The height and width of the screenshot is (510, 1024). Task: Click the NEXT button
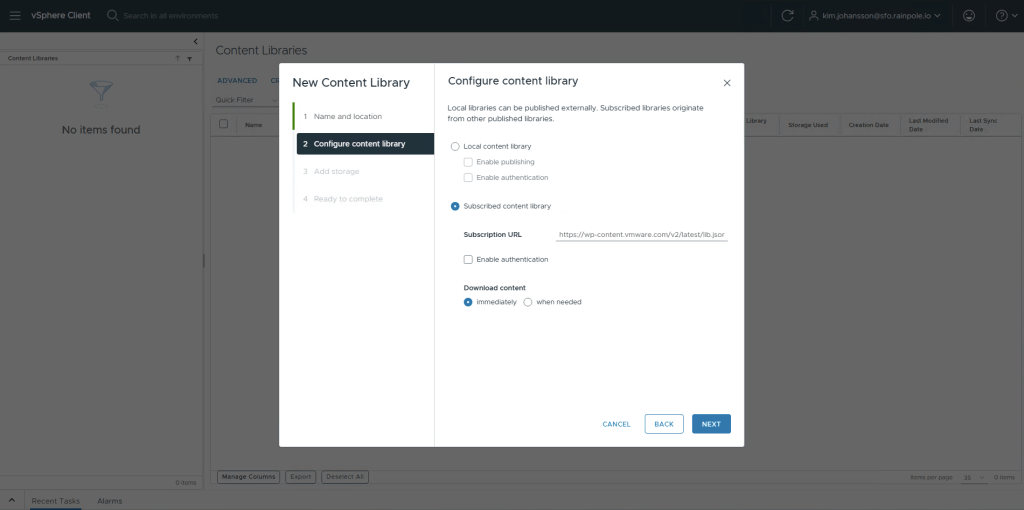[x=711, y=424]
